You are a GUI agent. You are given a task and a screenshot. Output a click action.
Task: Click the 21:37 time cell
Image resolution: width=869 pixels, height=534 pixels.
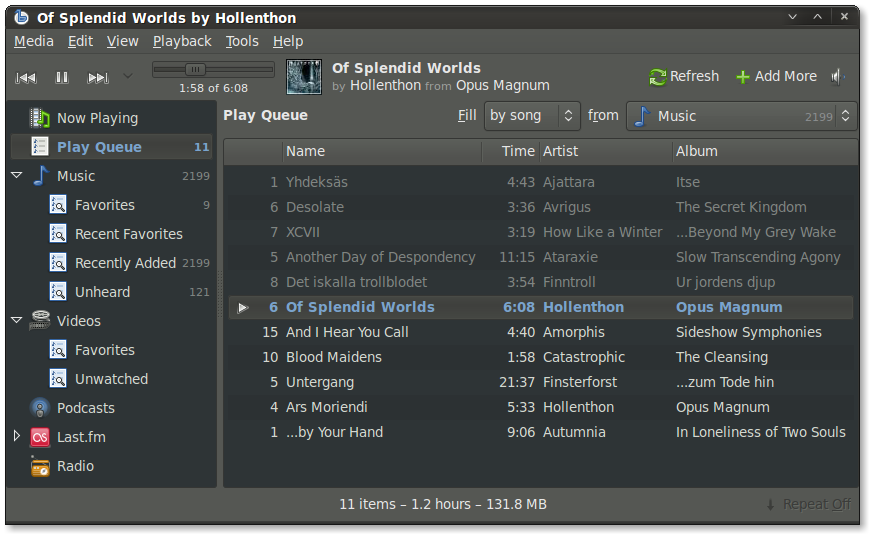[x=517, y=382]
